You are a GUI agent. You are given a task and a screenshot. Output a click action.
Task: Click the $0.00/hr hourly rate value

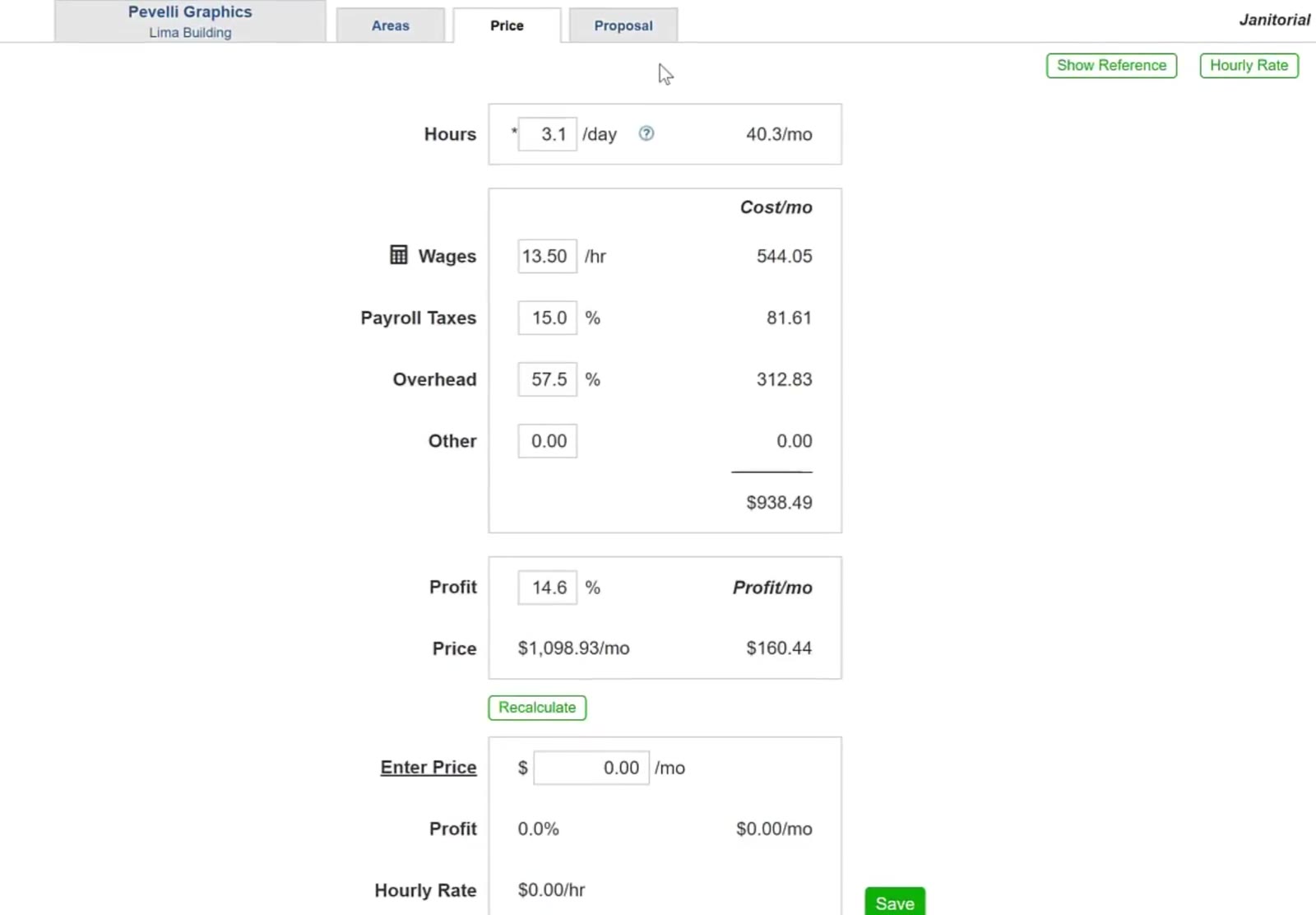(551, 890)
